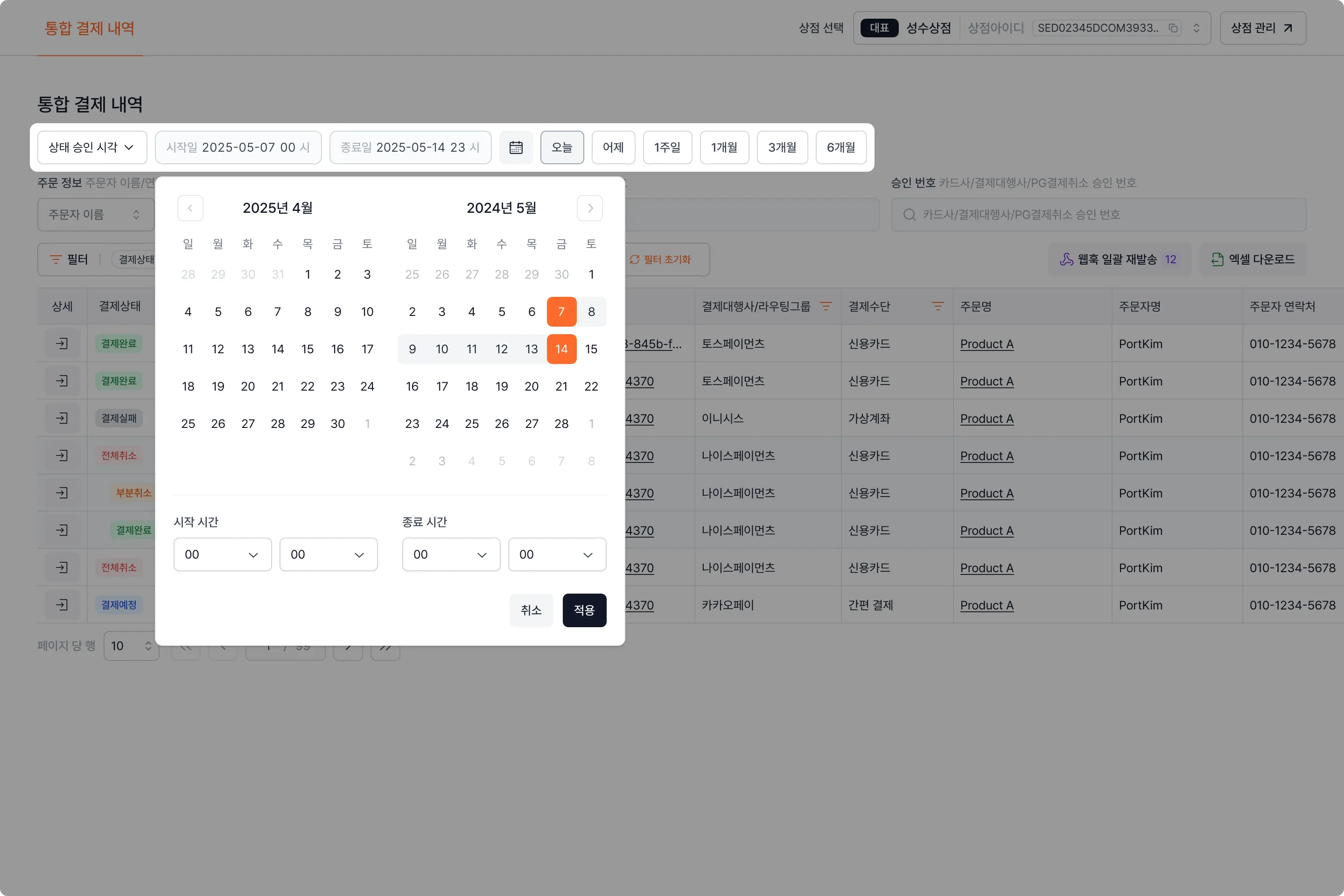Open the 통합 결제 내역 tab
The width and height of the screenshot is (1344, 896).
click(90, 28)
